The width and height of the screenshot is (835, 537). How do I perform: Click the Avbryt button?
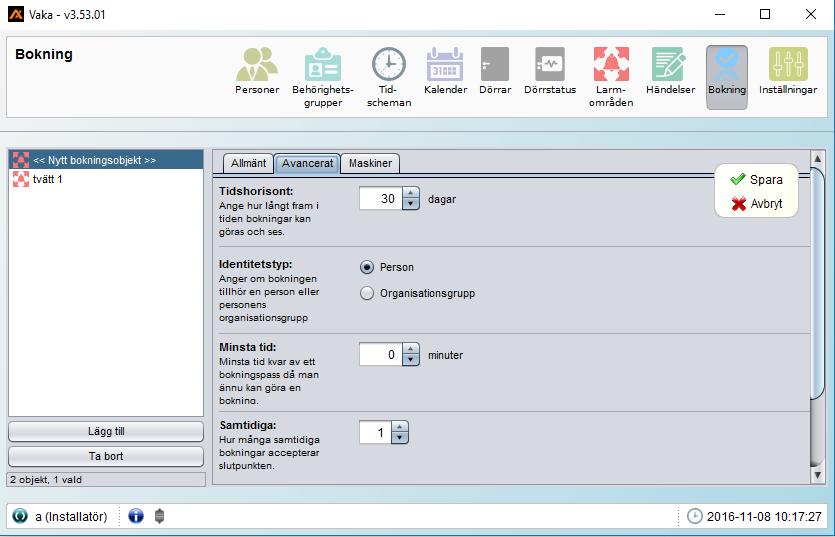(x=756, y=204)
